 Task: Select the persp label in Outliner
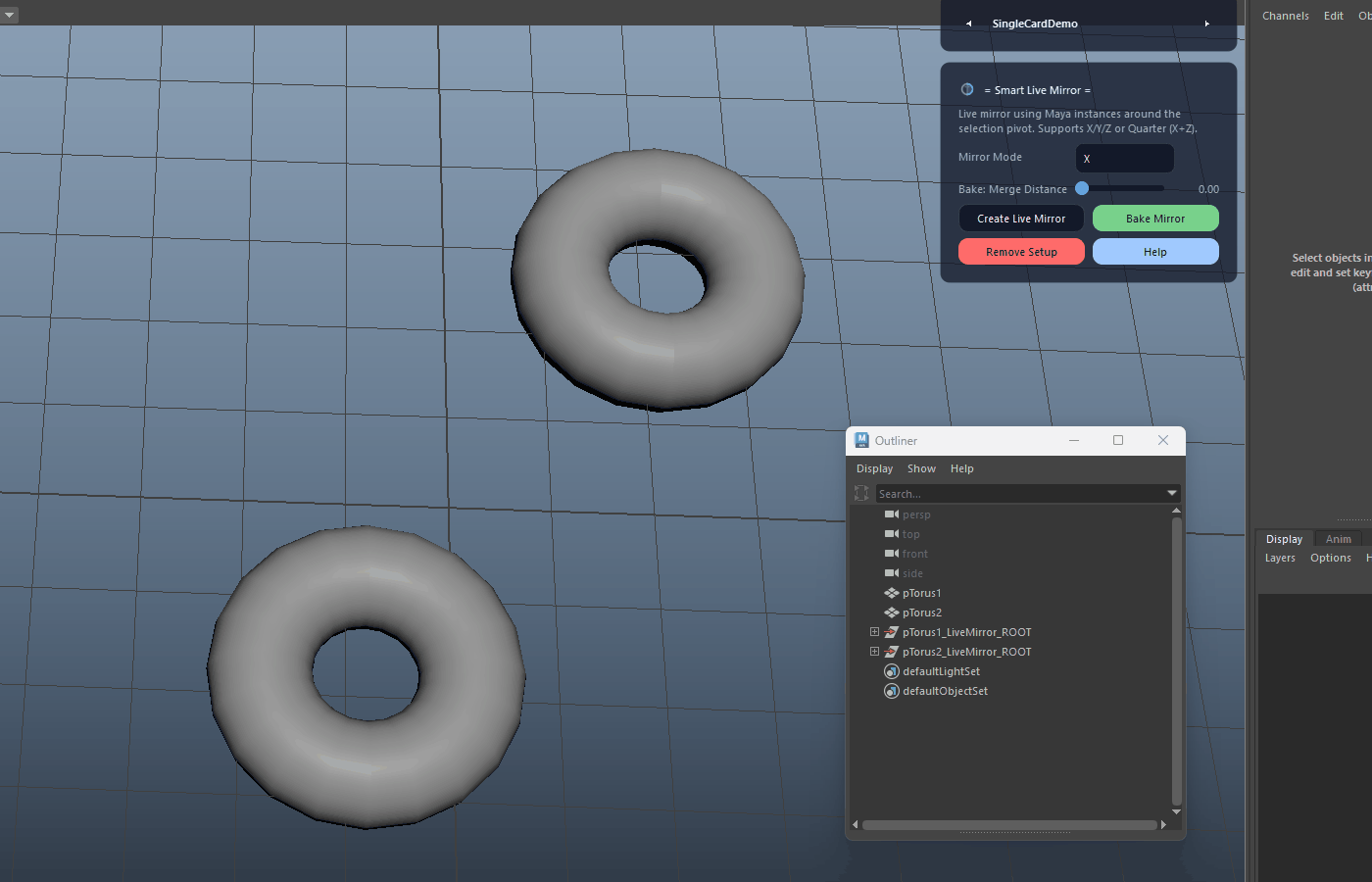tap(916, 514)
